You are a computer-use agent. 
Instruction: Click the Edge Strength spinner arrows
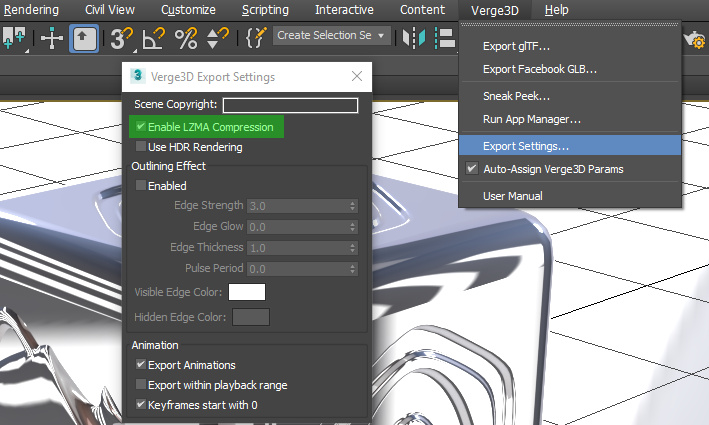(x=353, y=206)
